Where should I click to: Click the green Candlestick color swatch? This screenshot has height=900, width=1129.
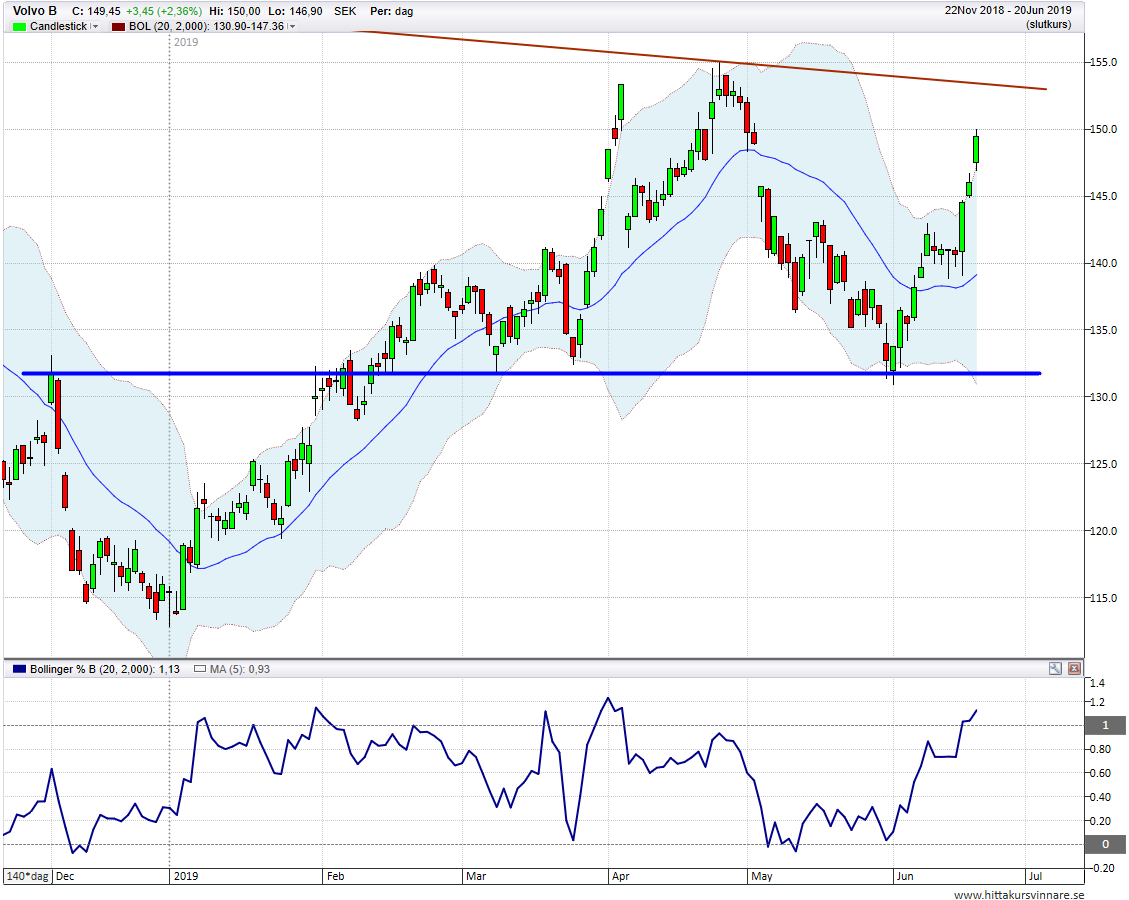(19, 27)
